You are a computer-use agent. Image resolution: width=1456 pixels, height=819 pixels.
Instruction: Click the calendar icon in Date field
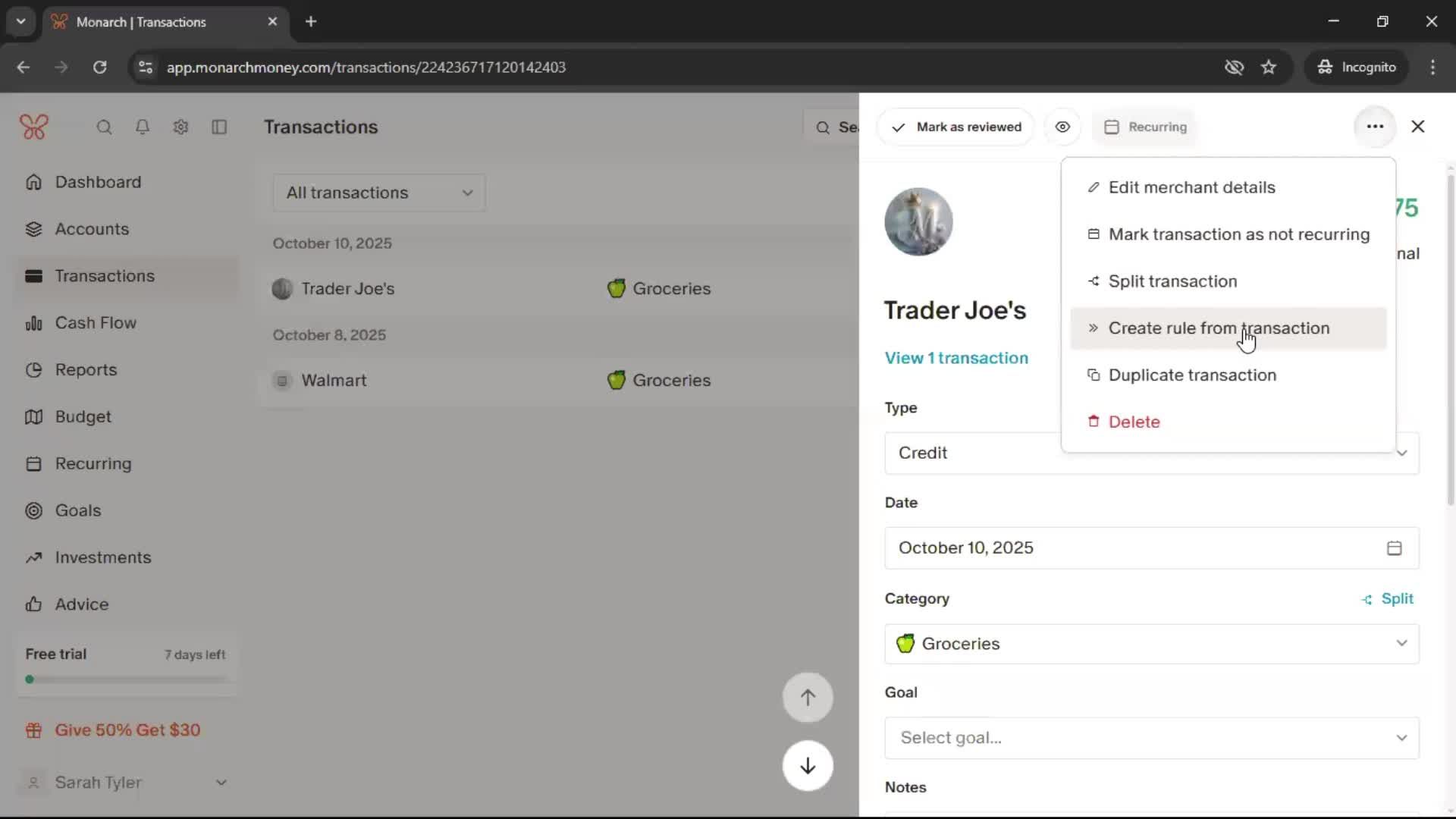1394,548
